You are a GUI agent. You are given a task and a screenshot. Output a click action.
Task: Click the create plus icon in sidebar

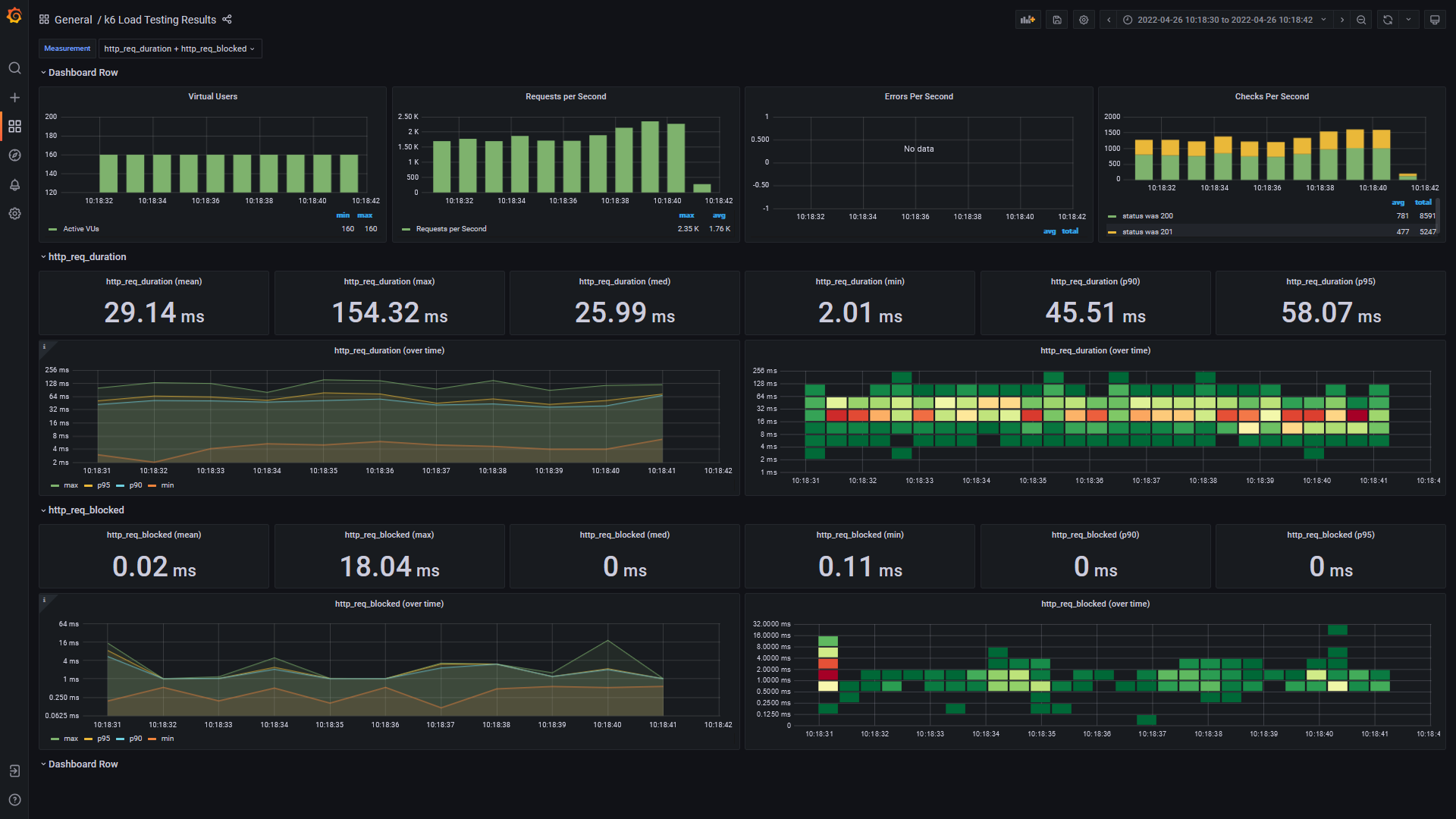14,98
